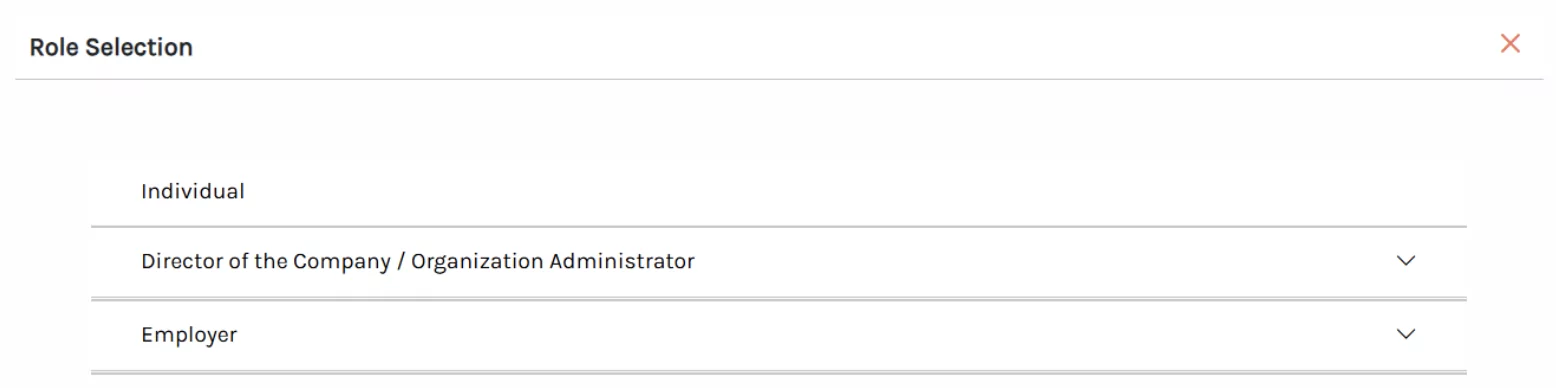The height and width of the screenshot is (388, 1556).
Task: Show sub-options under Employer
Action: tap(1406, 334)
